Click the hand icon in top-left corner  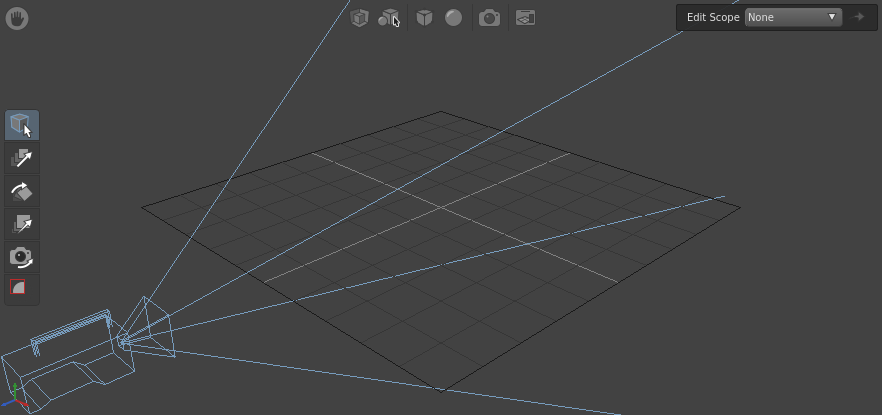pyautogui.click(x=17, y=19)
